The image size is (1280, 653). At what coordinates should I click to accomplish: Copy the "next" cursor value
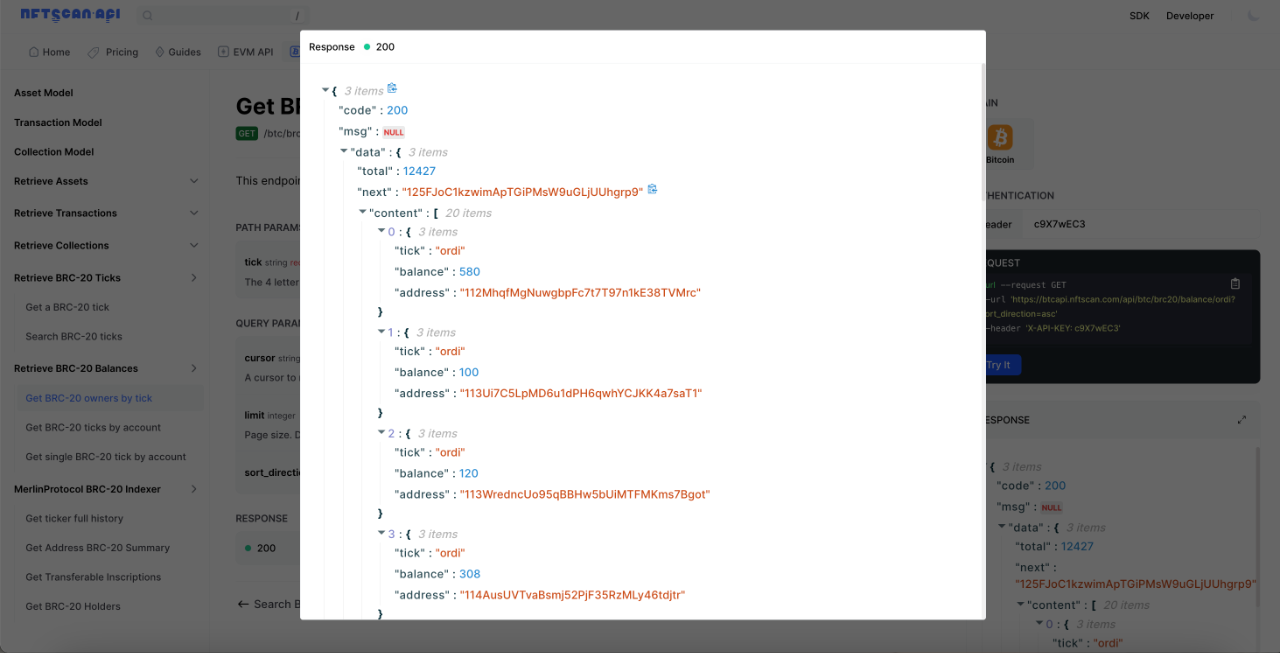652,190
